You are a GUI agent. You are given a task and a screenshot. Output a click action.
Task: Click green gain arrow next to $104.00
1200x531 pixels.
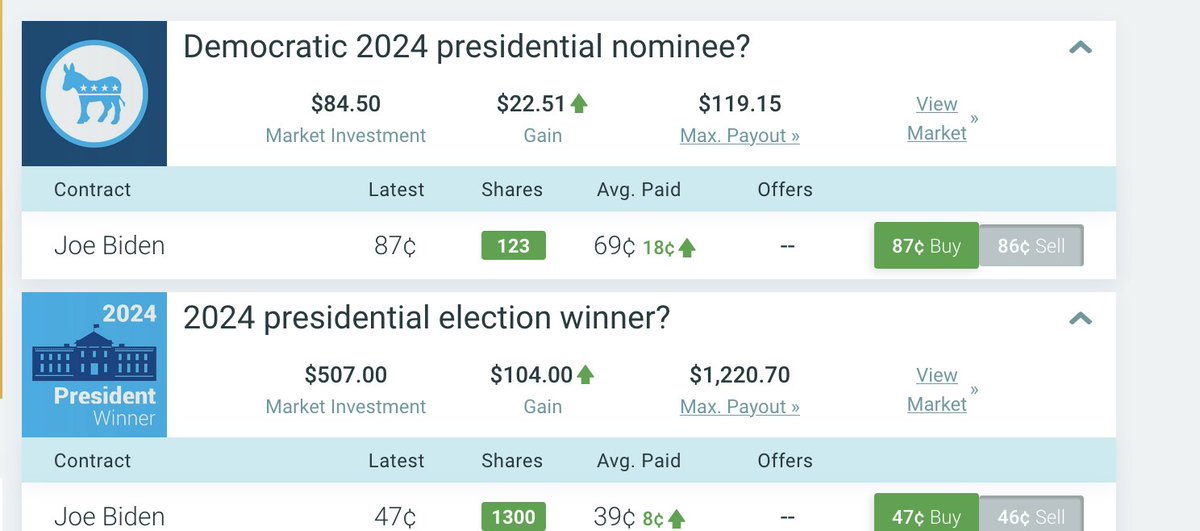[586, 375]
